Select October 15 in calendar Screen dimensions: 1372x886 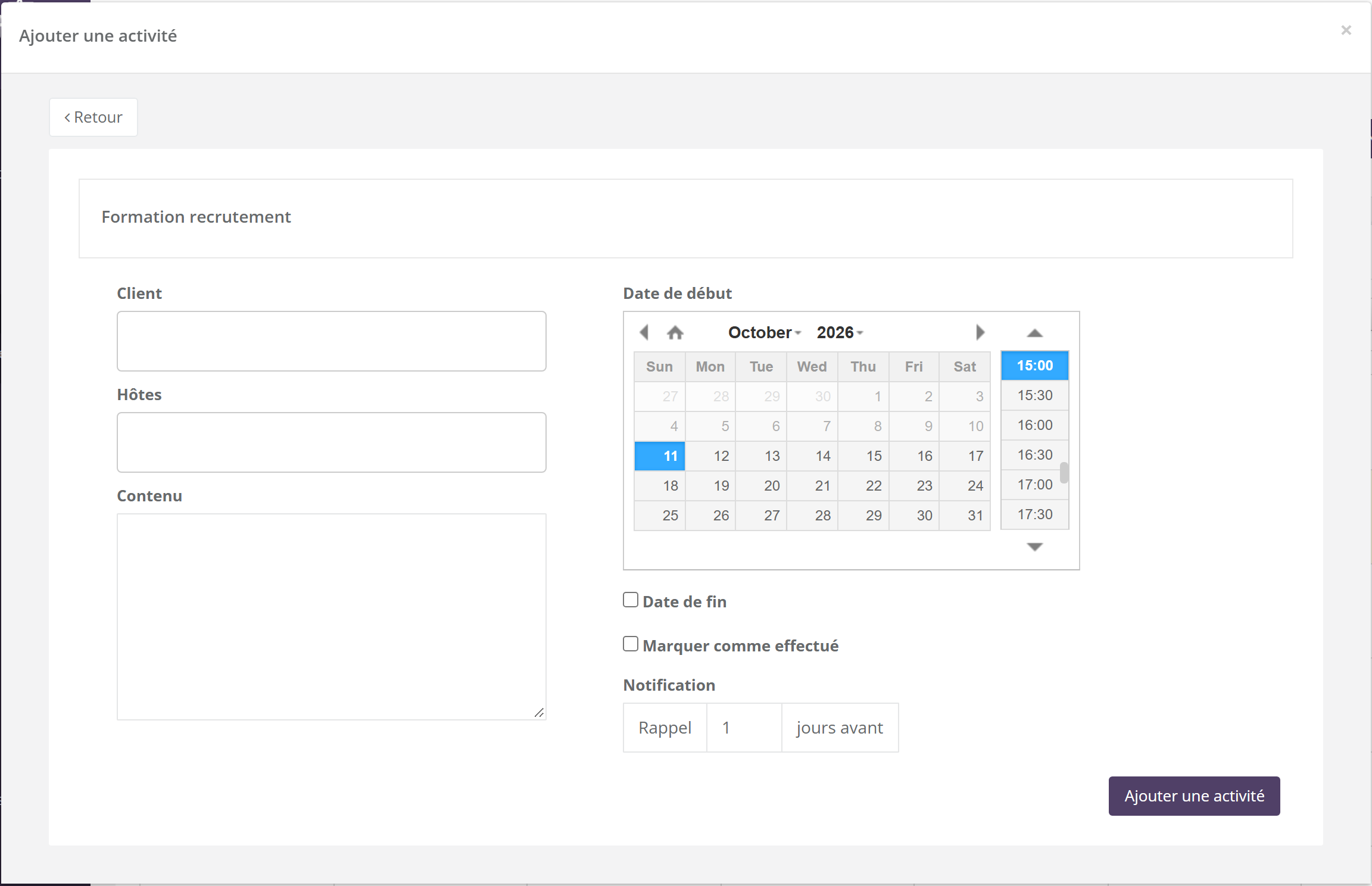(x=863, y=456)
